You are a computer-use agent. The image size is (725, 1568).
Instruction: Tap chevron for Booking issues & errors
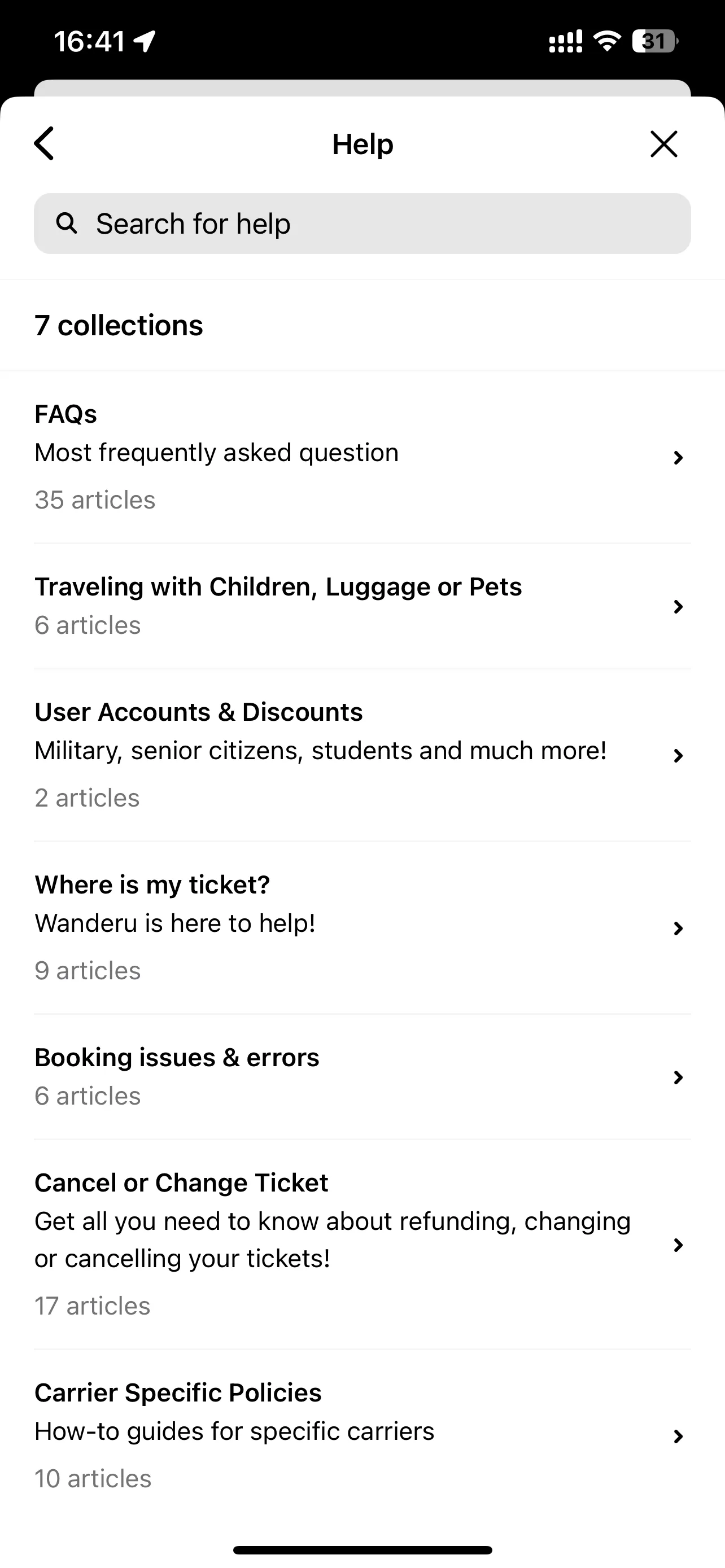[x=678, y=1078]
